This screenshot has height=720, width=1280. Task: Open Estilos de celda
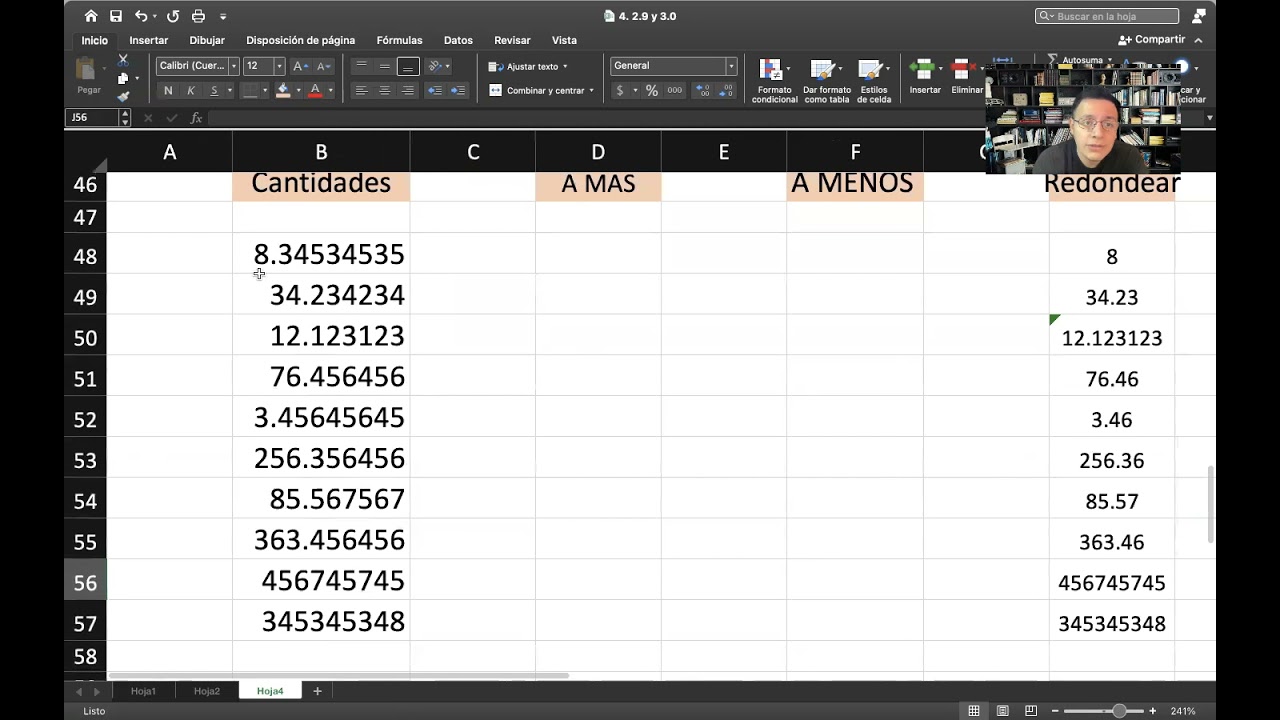[x=873, y=81]
